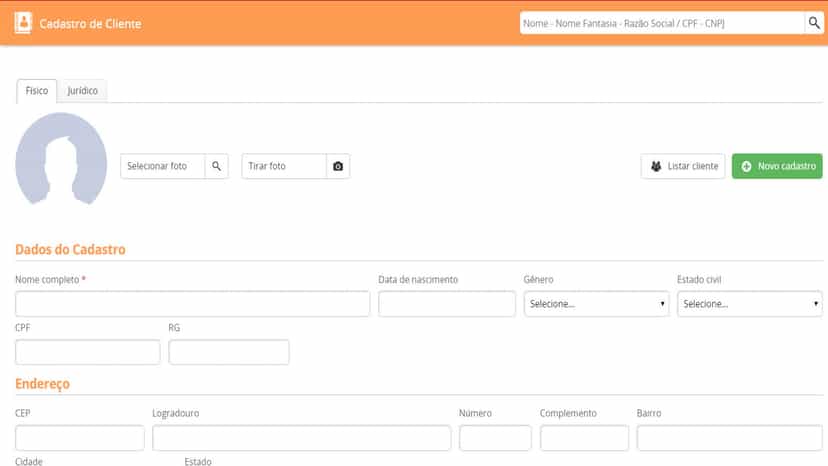828x466 pixels.
Task: Click the Cadastro de Cliente logo icon
Action: pos(23,23)
